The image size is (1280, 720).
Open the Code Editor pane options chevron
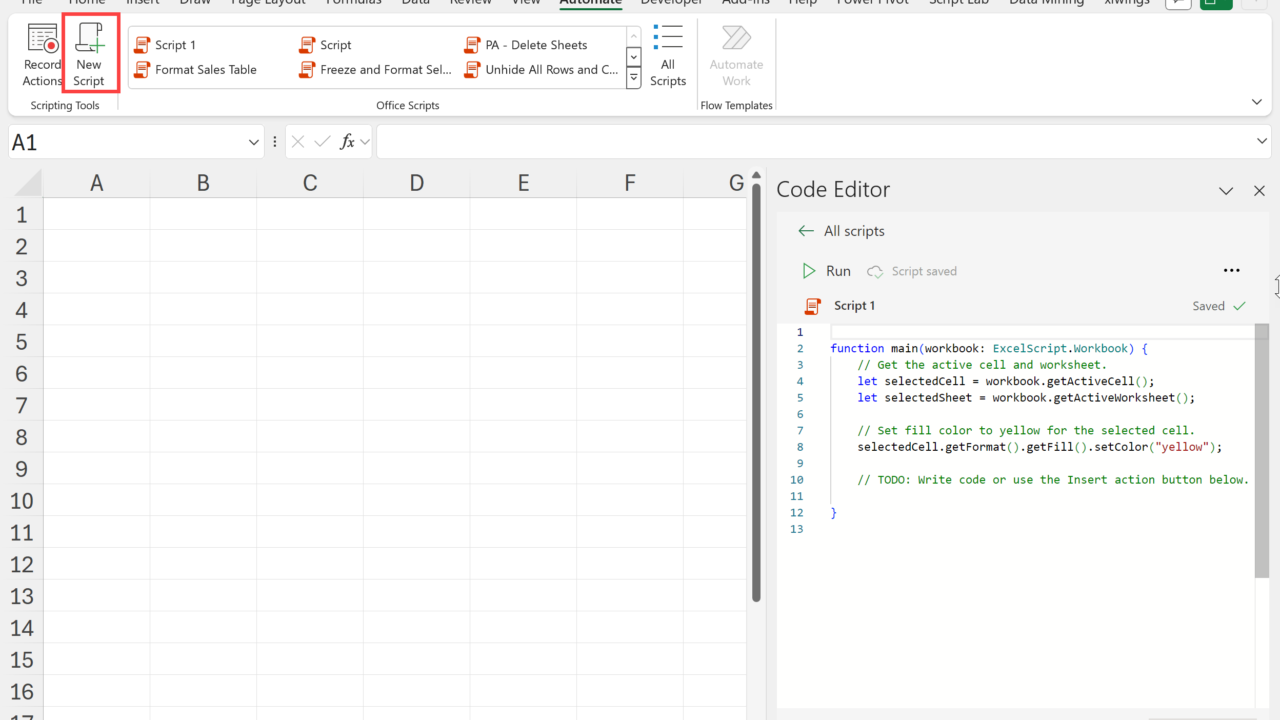pyautogui.click(x=1226, y=190)
